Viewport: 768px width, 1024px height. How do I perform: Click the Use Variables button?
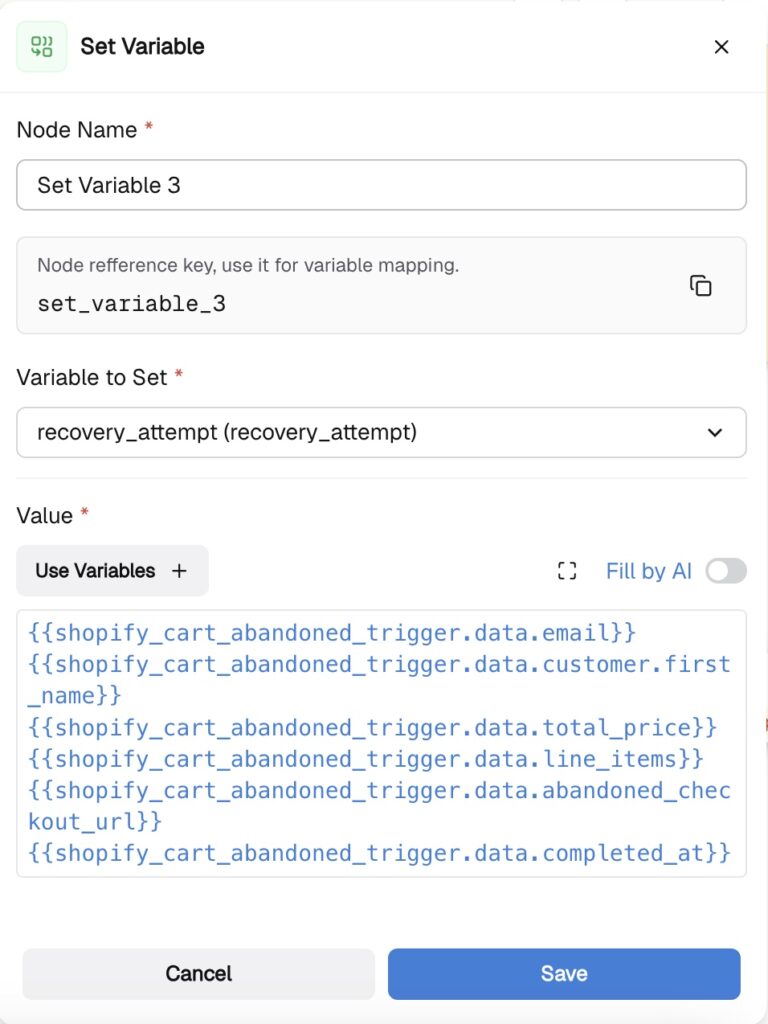click(112, 571)
